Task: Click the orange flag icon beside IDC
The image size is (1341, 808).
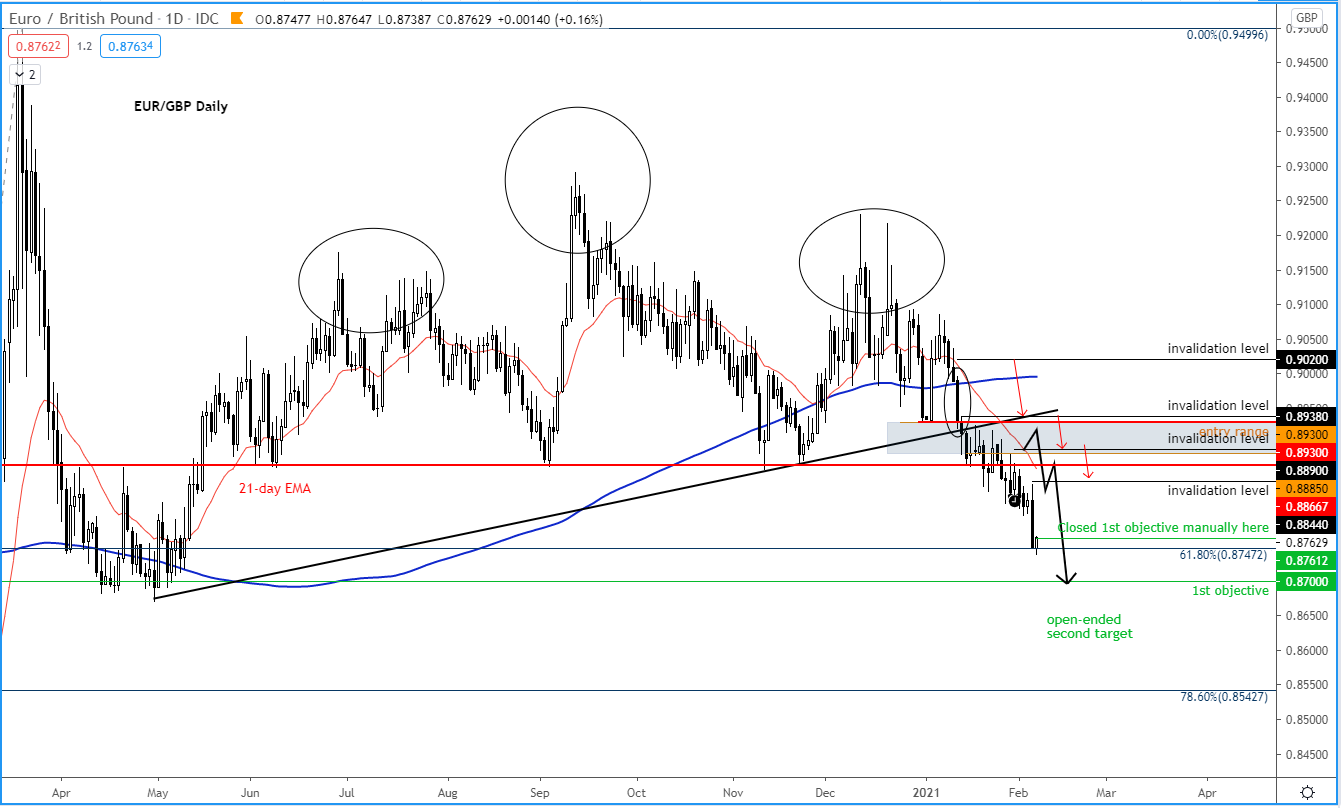Action: tap(236, 18)
